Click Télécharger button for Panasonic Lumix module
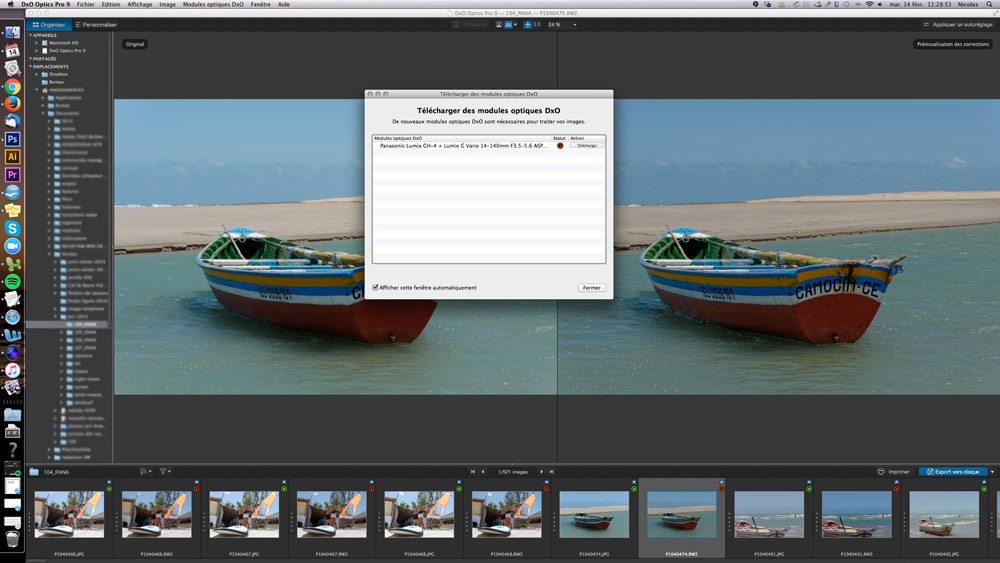The height and width of the screenshot is (563, 1000). [586, 146]
